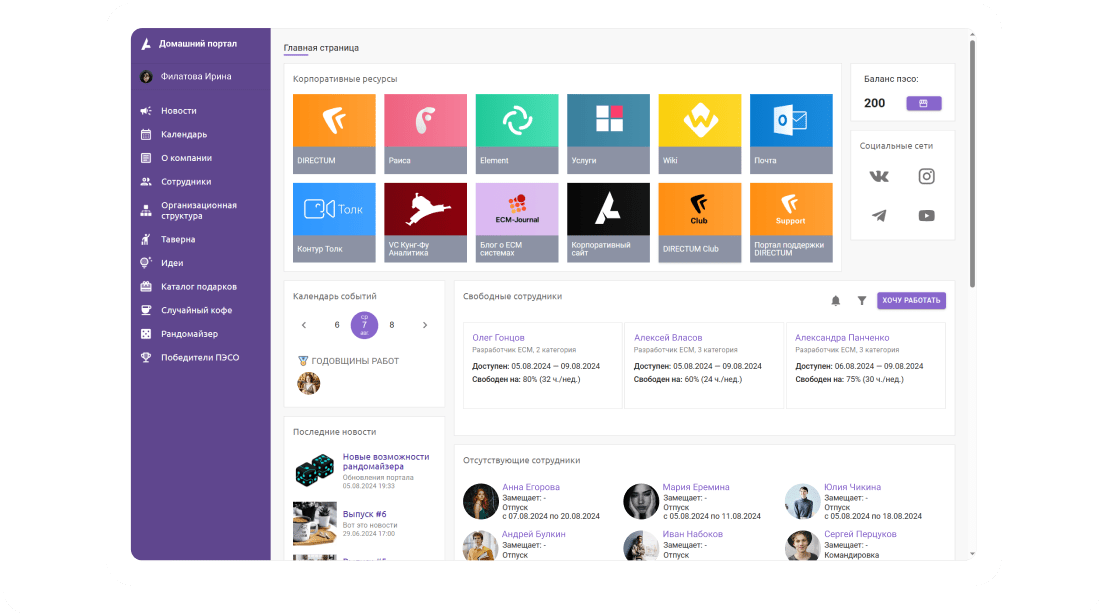Image resolution: width=1100 pixels, height=613 pixels.
Task: Open VC Кунг-фу Аналитика tile
Action: point(425,222)
